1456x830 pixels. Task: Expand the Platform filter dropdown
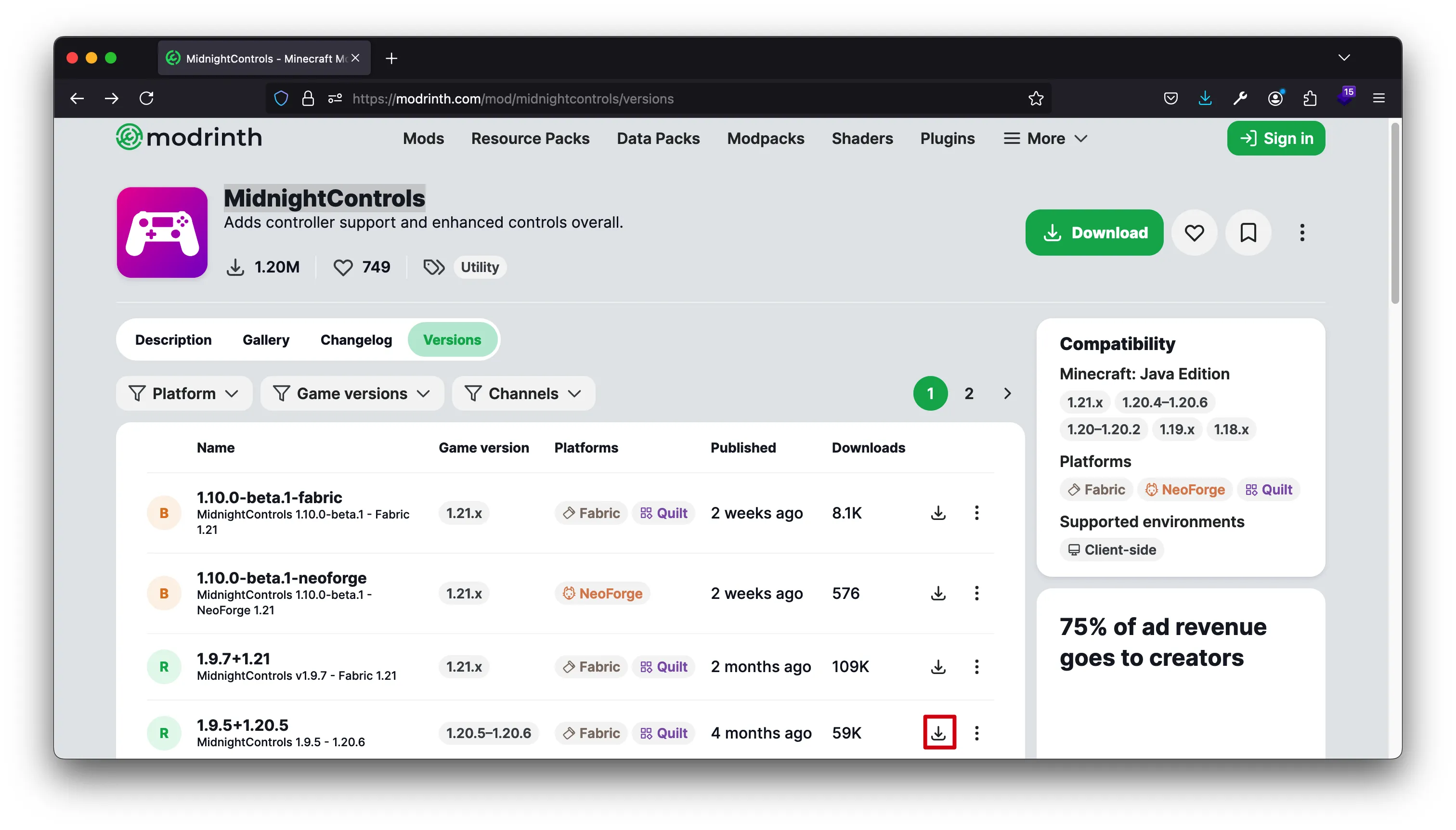click(x=183, y=393)
